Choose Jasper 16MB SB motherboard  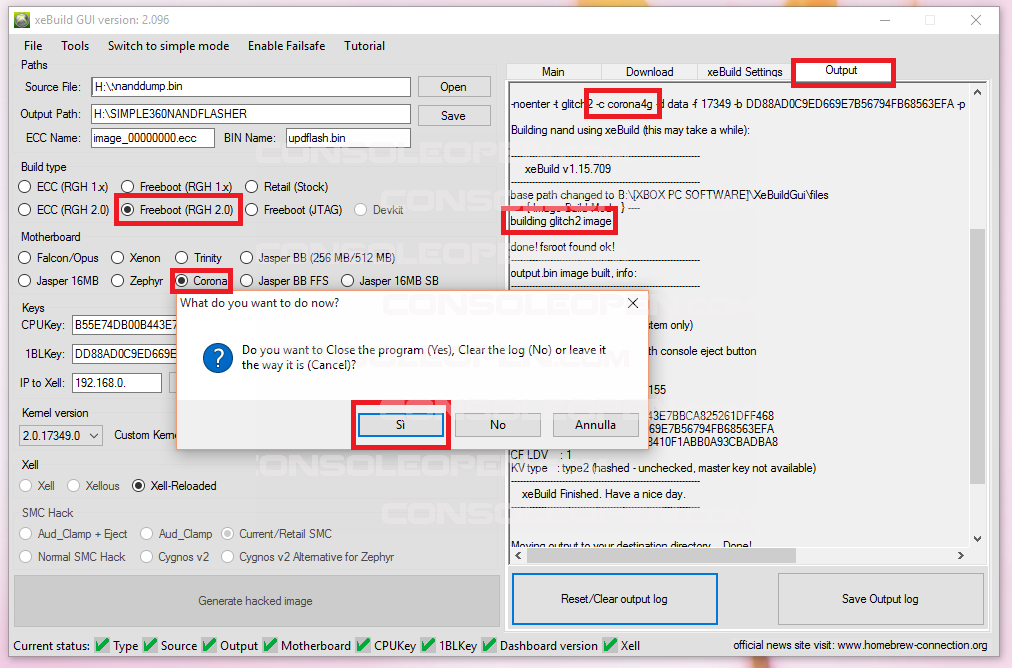click(x=347, y=281)
